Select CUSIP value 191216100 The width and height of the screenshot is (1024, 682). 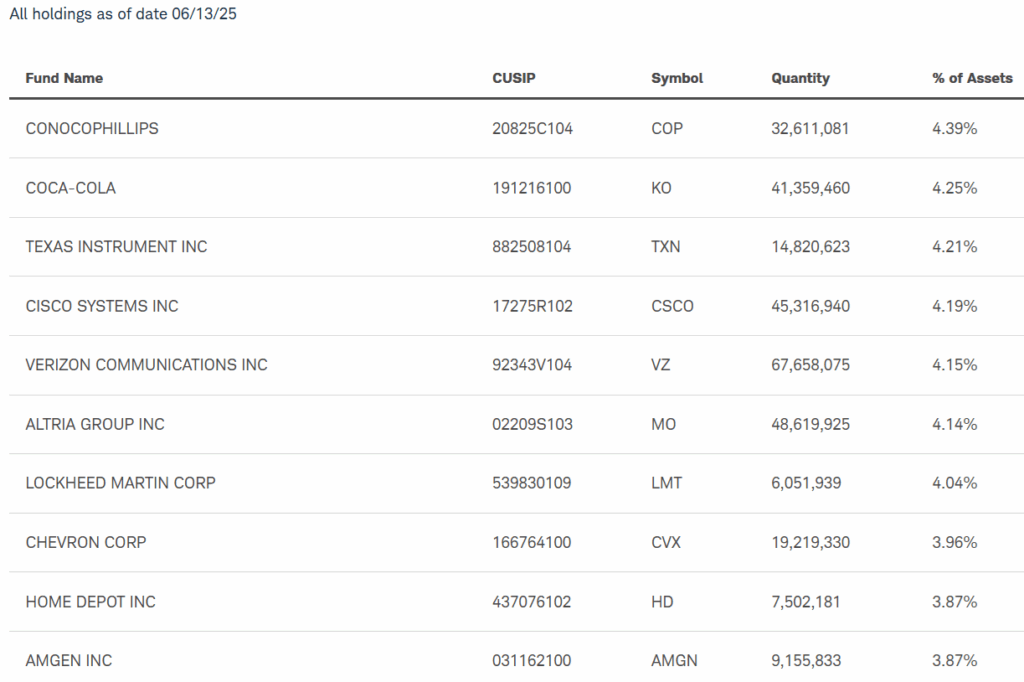coord(532,188)
